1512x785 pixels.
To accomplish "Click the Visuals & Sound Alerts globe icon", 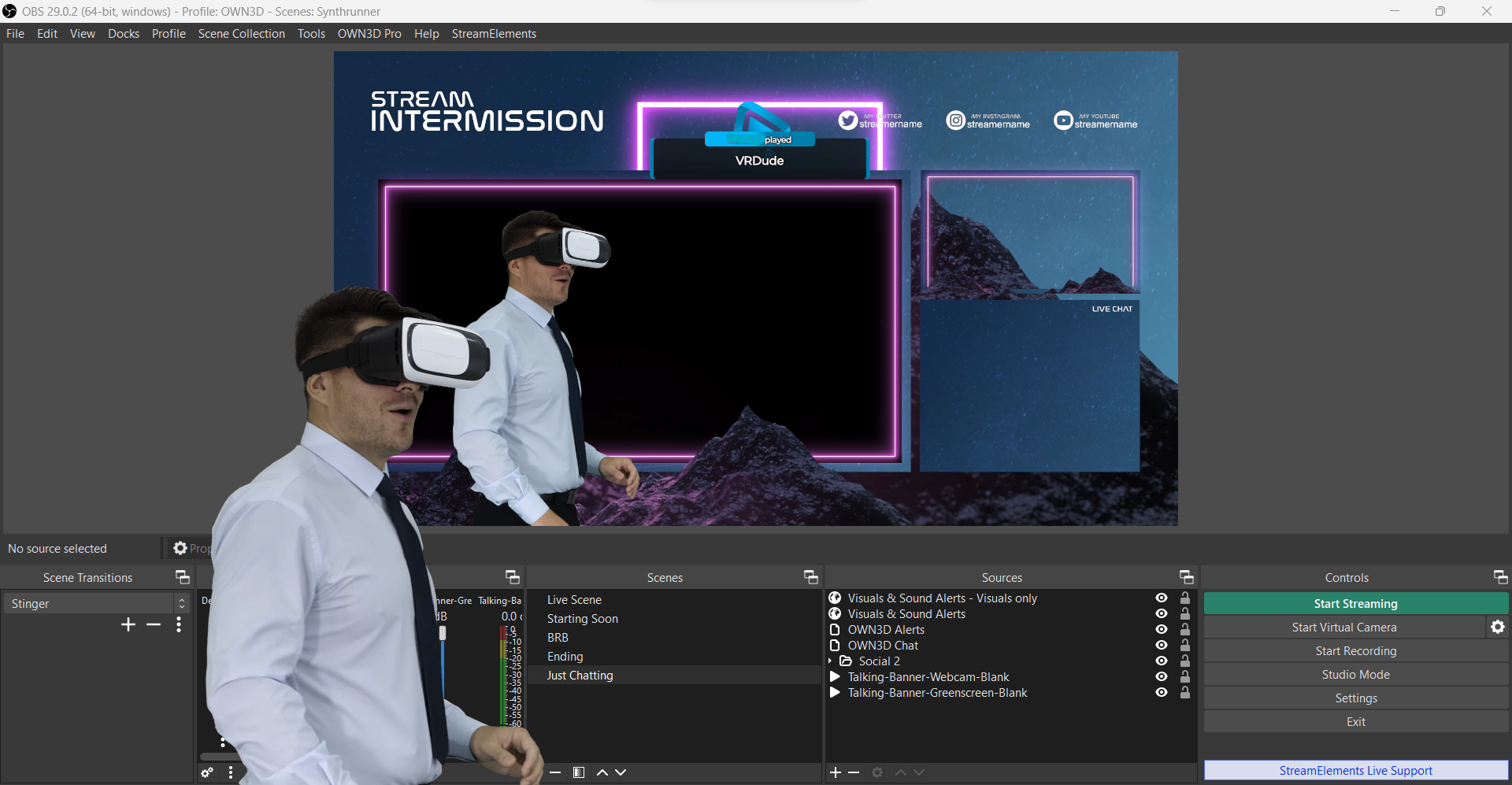I will (x=835, y=613).
